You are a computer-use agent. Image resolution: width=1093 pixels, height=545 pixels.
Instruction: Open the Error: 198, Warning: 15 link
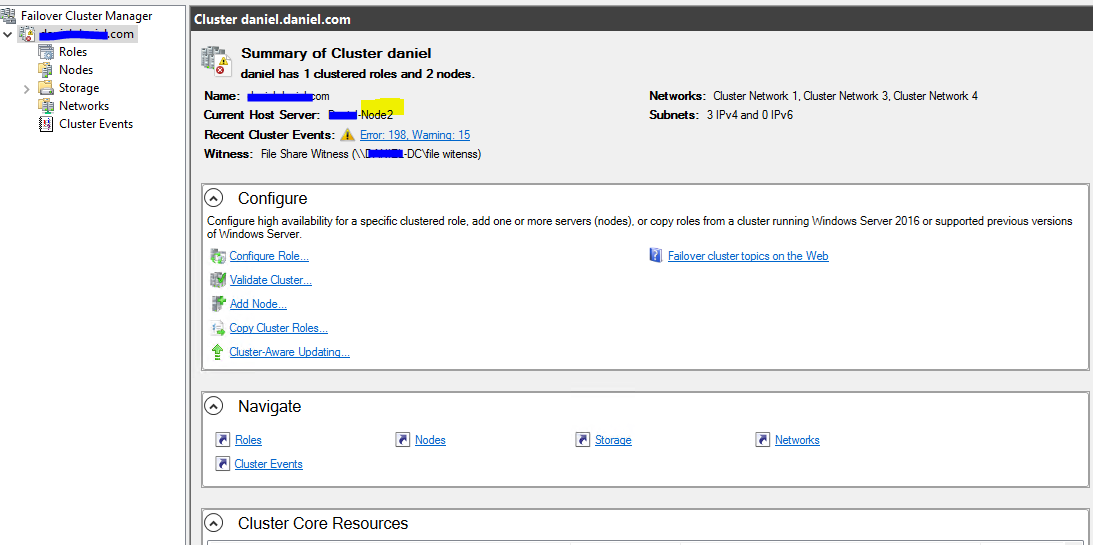pyautogui.click(x=415, y=135)
